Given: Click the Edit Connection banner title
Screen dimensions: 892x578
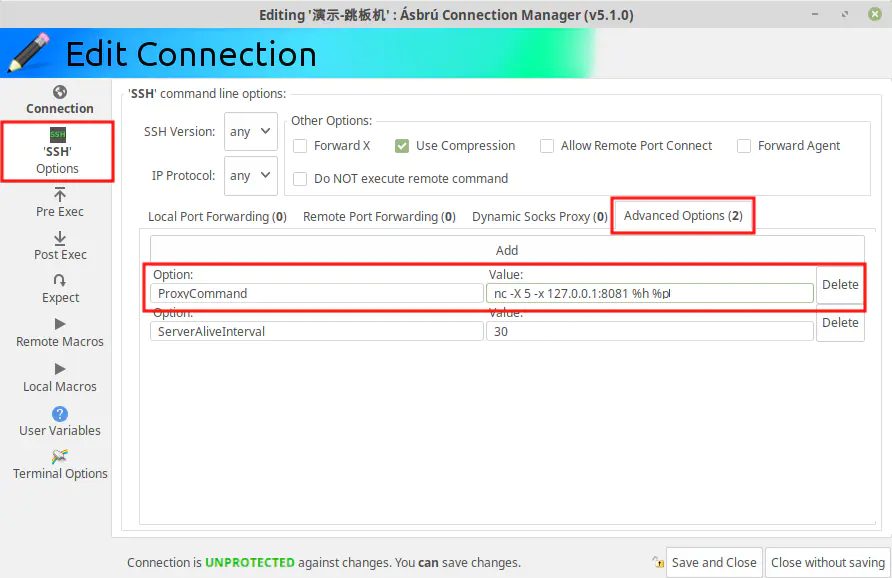Looking at the screenshot, I should coord(191,55).
